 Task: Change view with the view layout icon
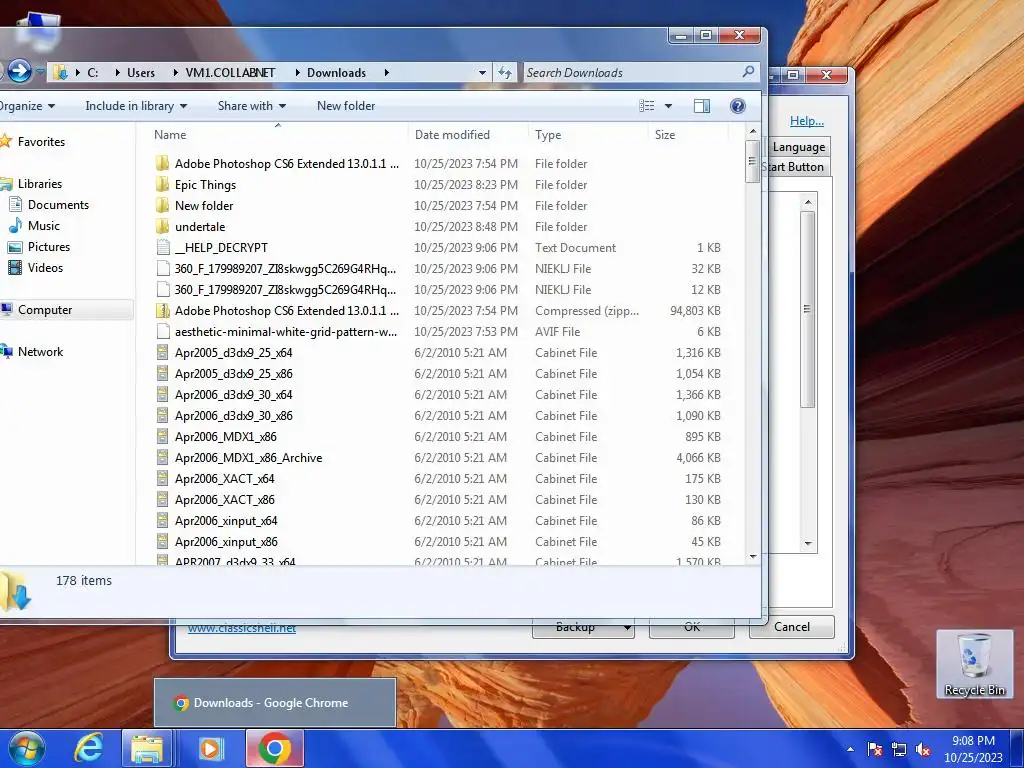(647, 106)
